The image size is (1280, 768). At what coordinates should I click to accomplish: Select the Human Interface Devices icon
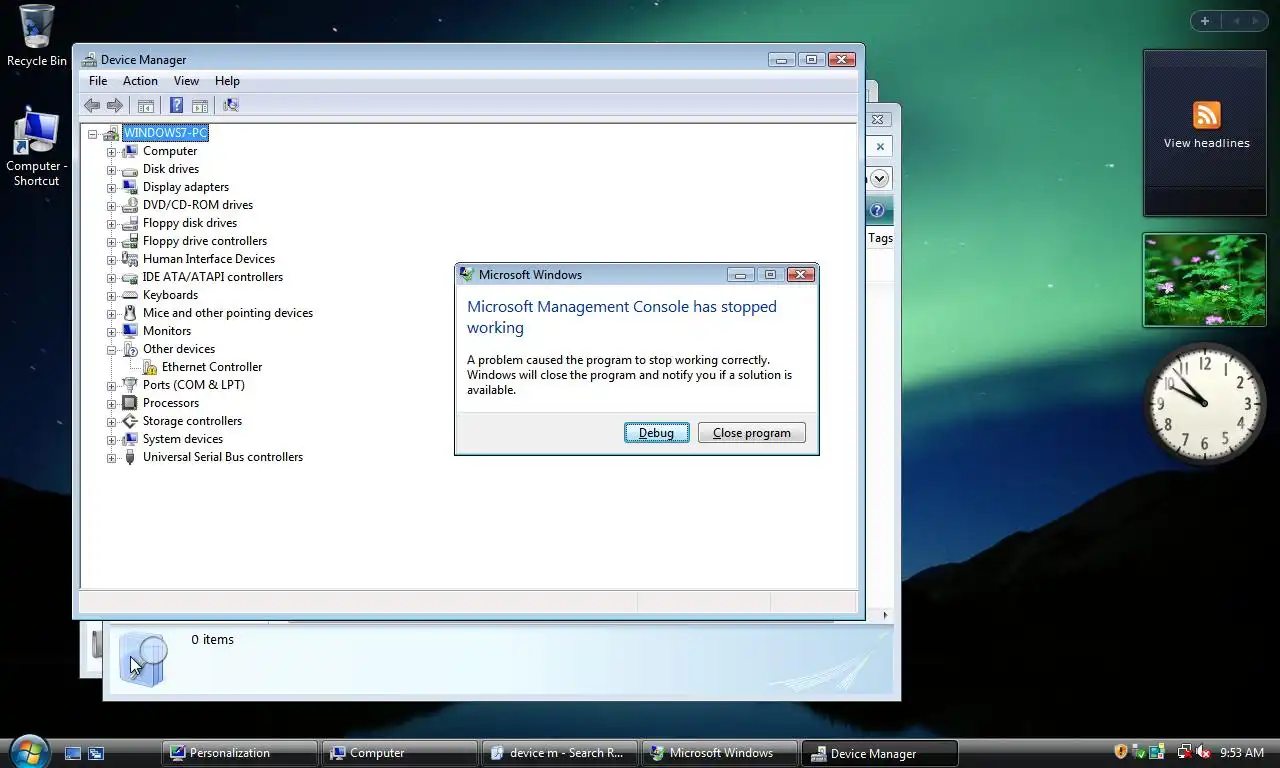130,259
